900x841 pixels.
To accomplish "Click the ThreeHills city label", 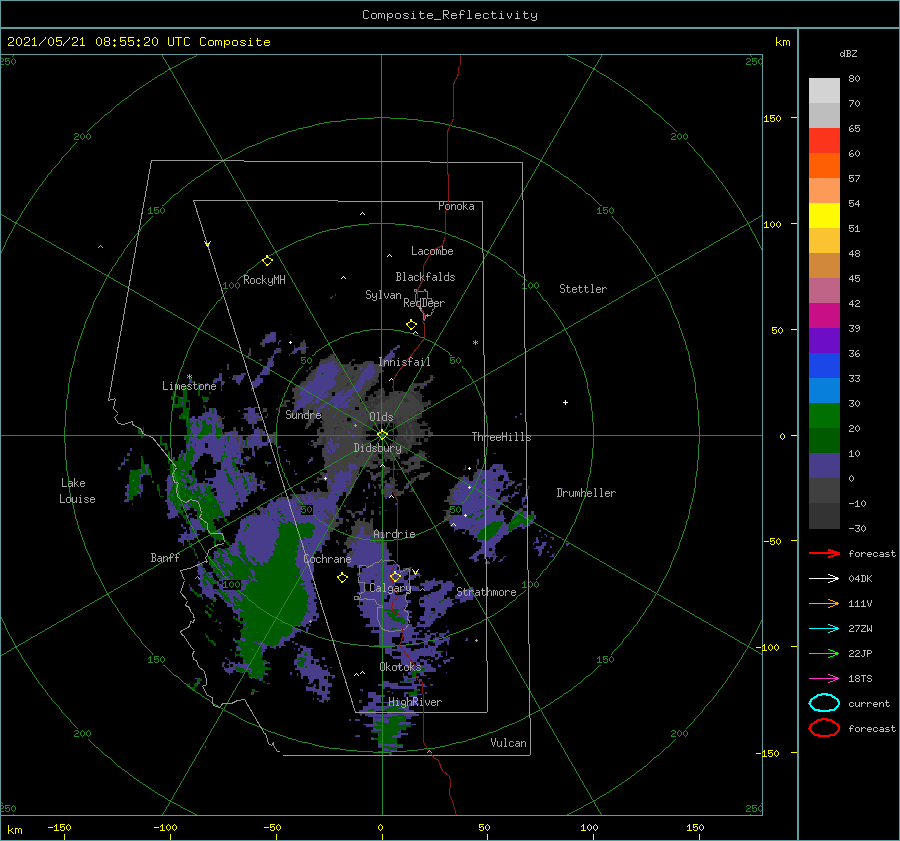I will (502, 437).
